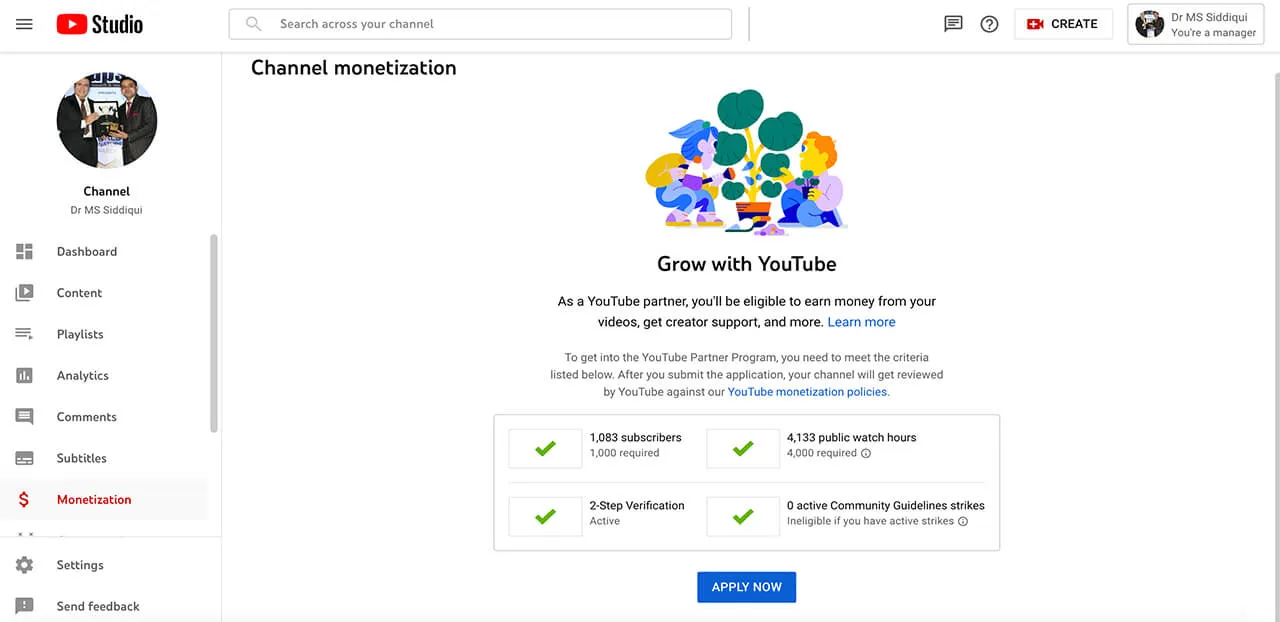The height and width of the screenshot is (622, 1280).
Task: Click the Send feedback exclamation icon
Action: [x=24, y=606]
